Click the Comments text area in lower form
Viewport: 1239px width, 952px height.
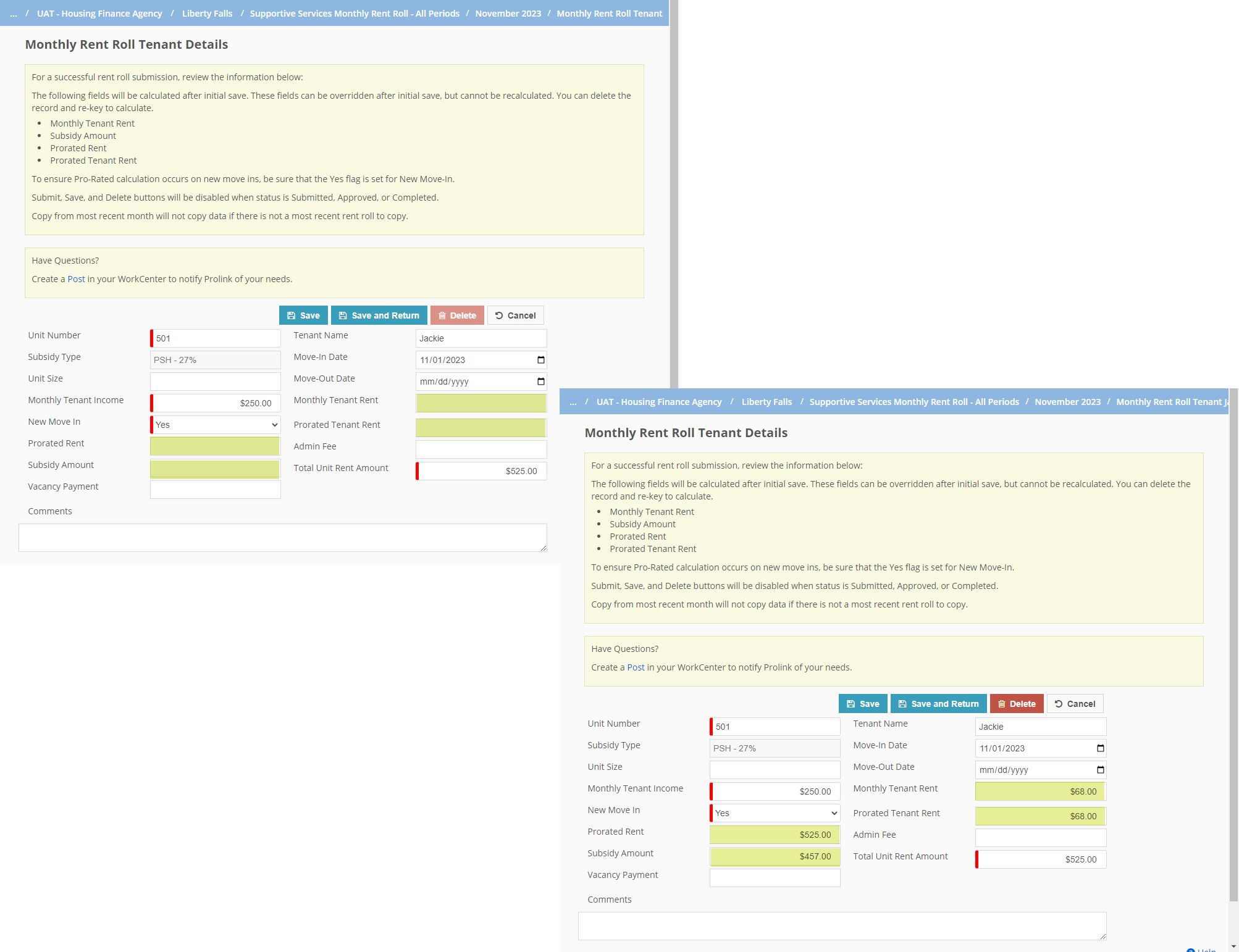842,926
